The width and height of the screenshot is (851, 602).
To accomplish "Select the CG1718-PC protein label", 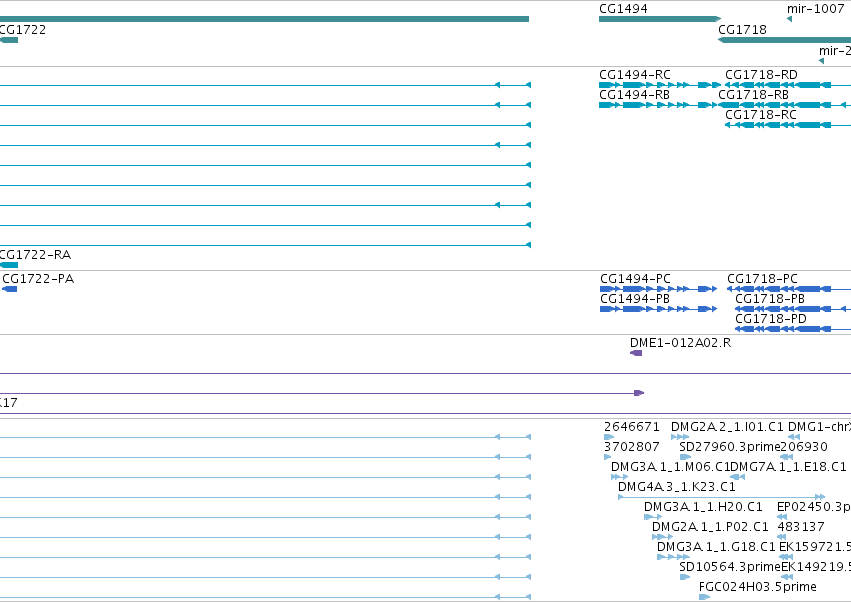I will click(x=762, y=279).
